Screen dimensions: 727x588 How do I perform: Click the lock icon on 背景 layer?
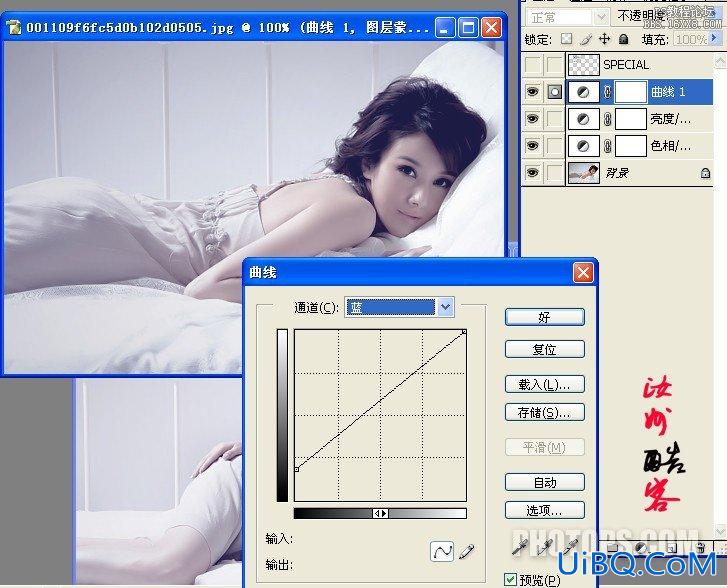(x=705, y=173)
